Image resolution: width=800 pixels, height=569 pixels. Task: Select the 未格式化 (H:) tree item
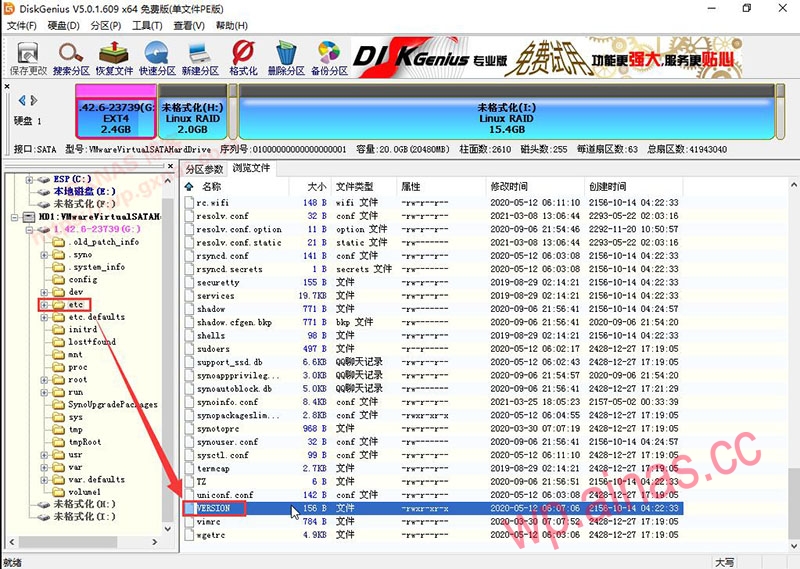coord(85,504)
